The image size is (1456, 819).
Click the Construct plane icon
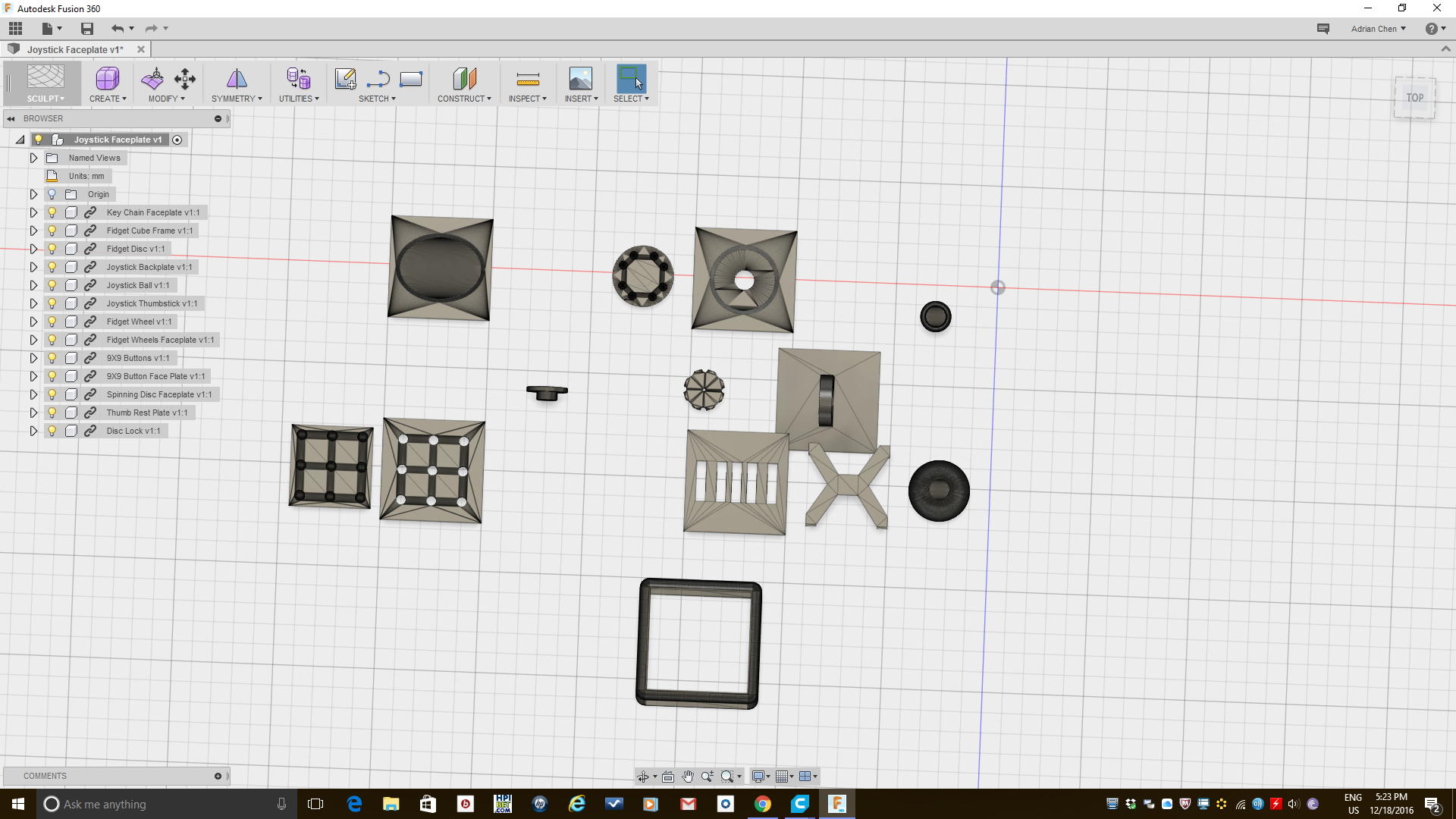pyautogui.click(x=464, y=78)
